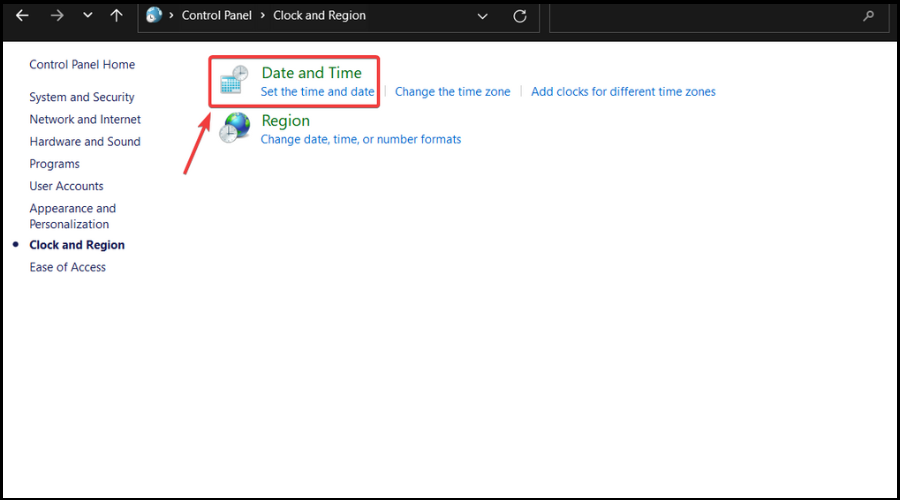Select Hardware and Sound in sidebar

click(85, 141)
